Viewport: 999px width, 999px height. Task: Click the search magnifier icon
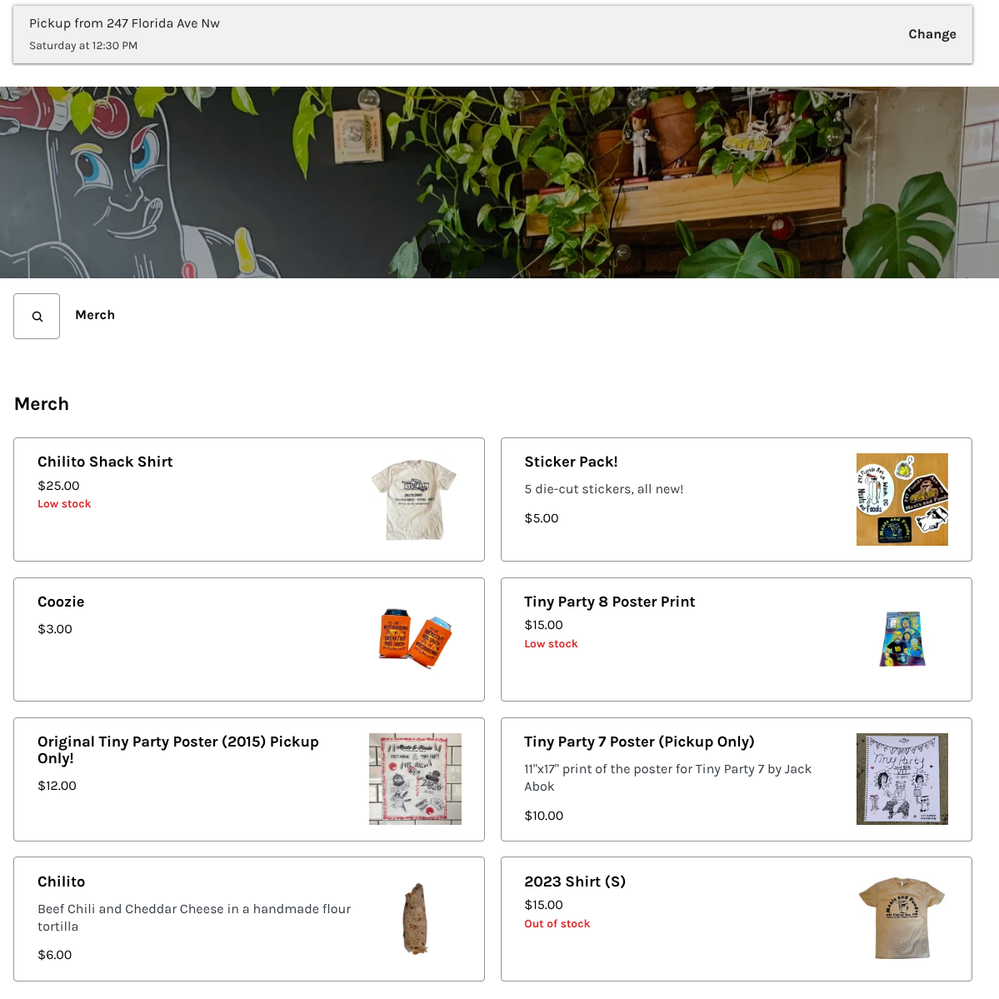point(37,316)
